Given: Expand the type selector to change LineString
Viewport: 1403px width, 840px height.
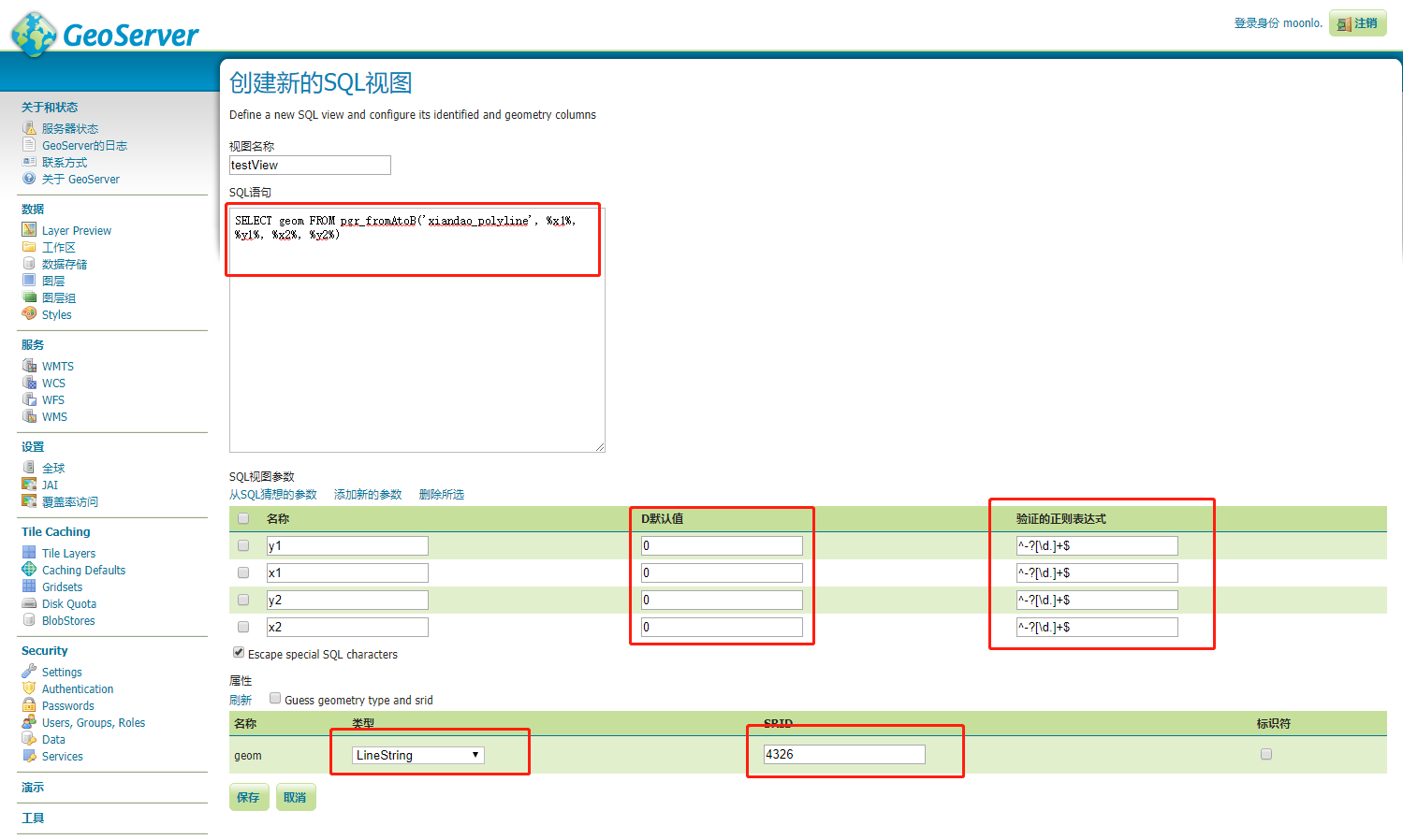Looking at the screenshot, I should click(475, 754).
